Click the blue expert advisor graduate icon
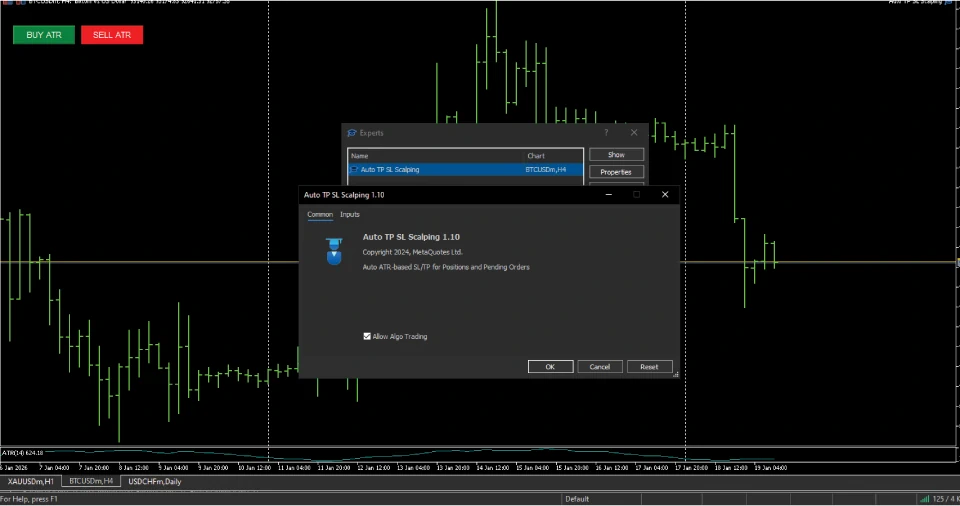Viewport: 960px width, 506px height. pos(334,251)
